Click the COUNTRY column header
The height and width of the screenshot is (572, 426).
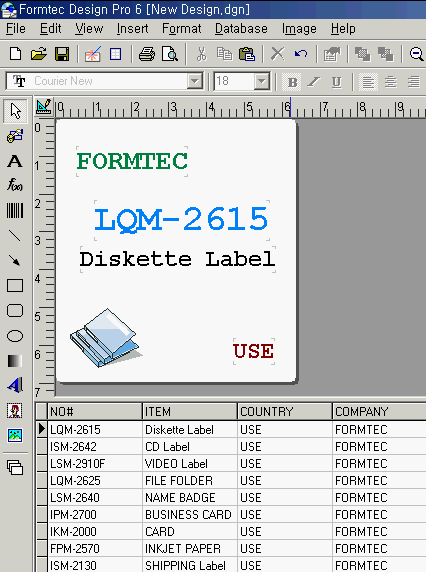285,411
